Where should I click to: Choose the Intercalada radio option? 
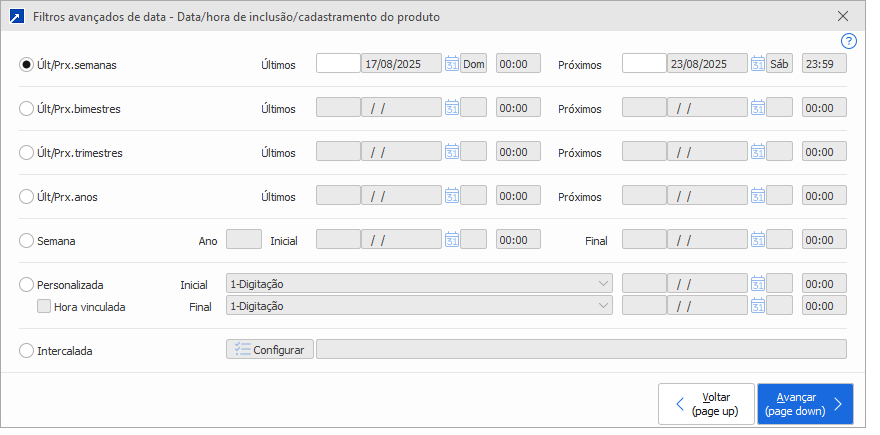tap(27, 350)
